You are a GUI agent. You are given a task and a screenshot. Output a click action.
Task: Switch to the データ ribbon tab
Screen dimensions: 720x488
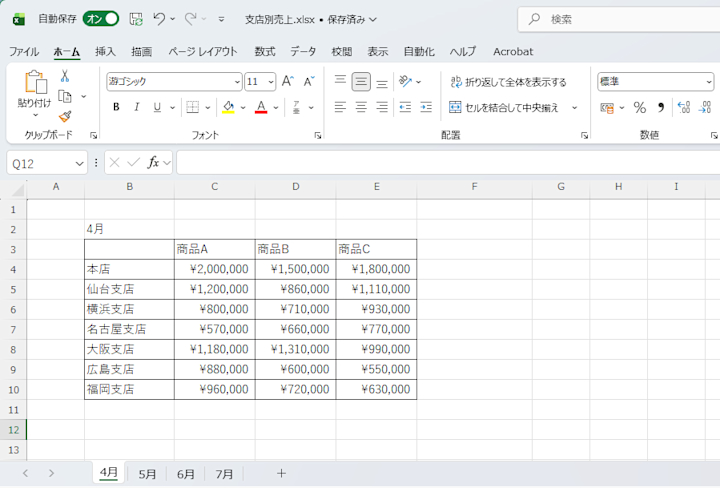[303, 51]
